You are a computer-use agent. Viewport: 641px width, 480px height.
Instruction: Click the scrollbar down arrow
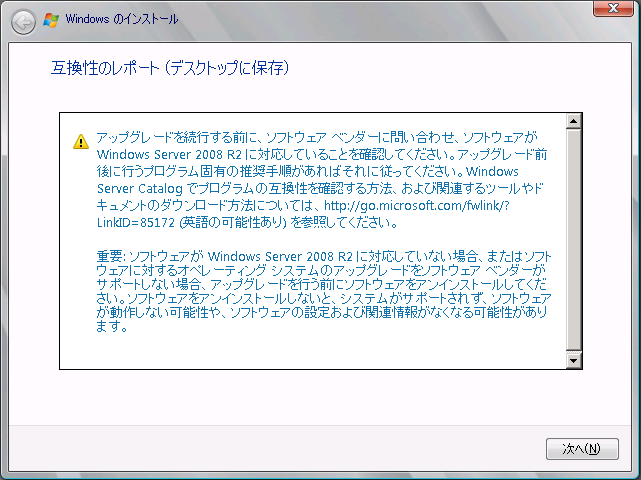(x=574, y=361)
